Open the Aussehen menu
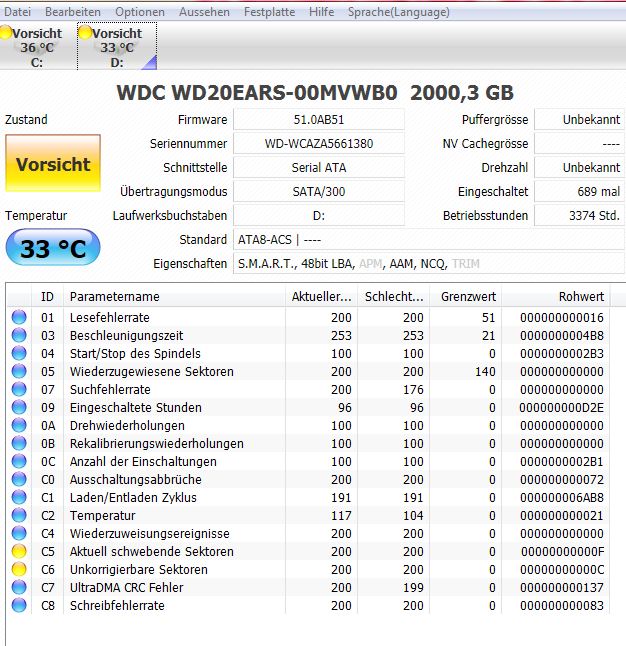This screenshot has width=626, height=646. (204, 12)
